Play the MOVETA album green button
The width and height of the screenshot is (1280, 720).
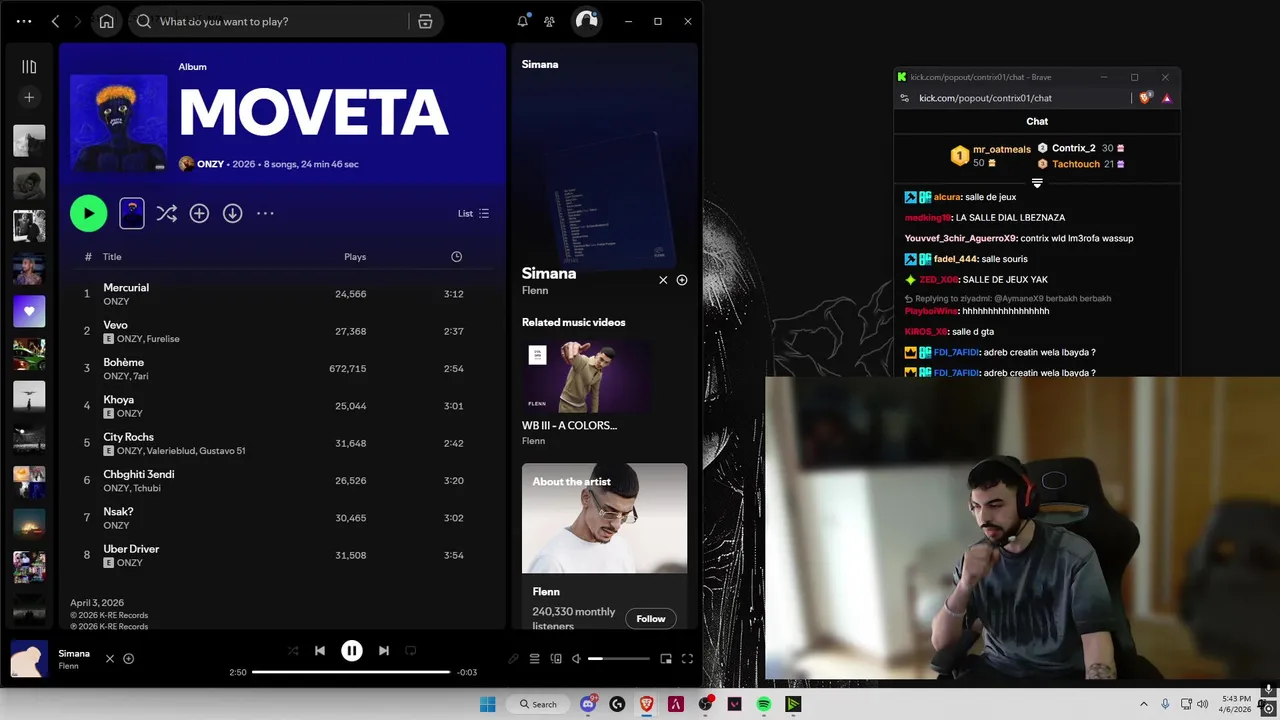point(88,213)
